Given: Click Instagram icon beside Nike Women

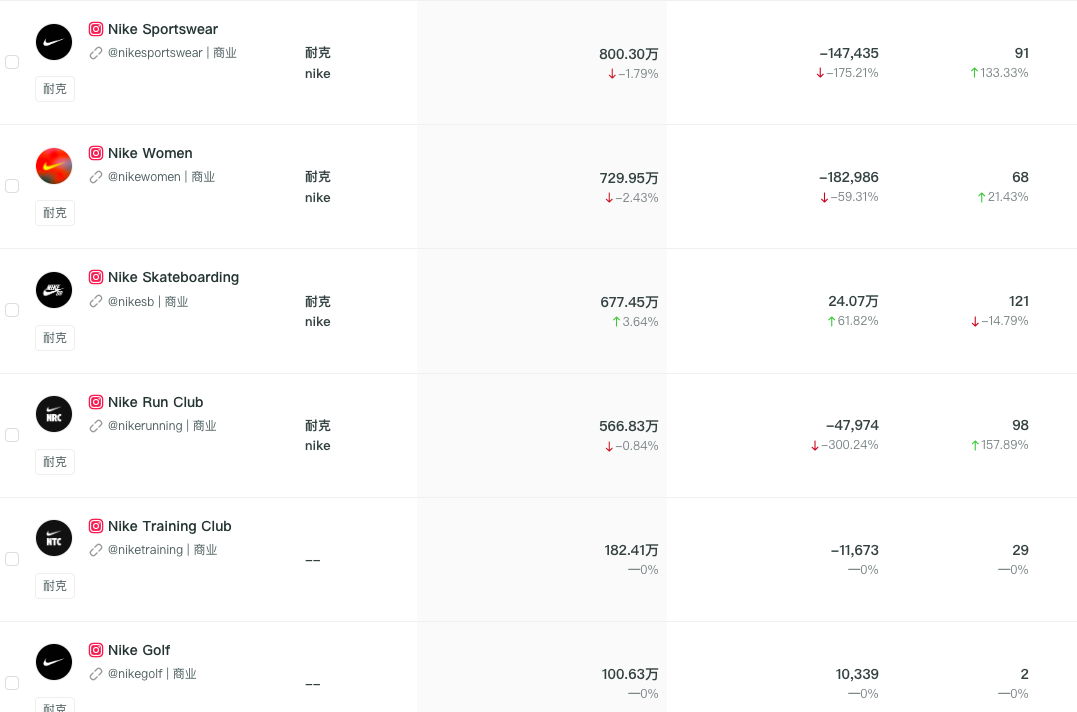Looking at the screenshot, I should pos(96,153).
